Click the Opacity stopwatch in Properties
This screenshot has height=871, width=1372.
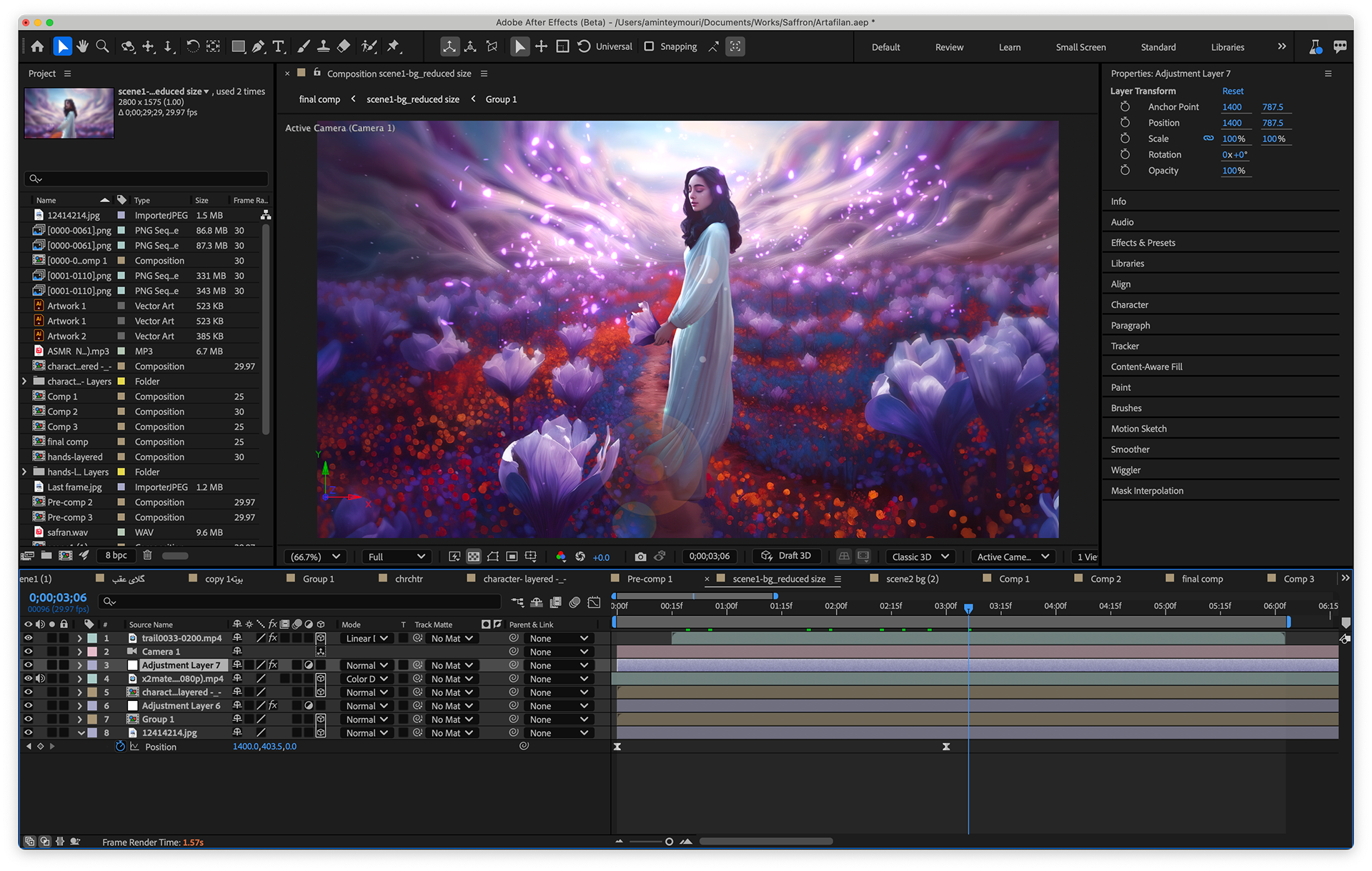[1125, 170]
